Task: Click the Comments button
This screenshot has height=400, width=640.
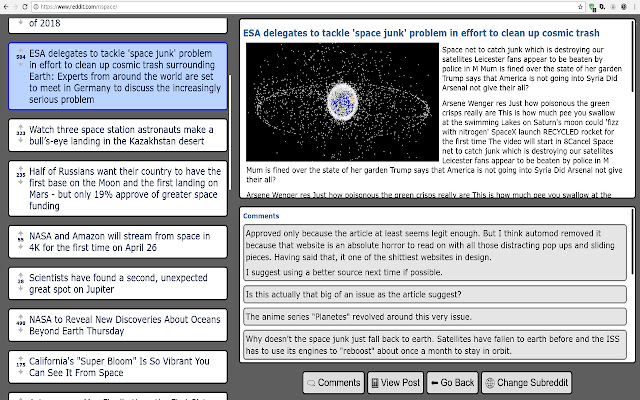Action: coord(333,383)
